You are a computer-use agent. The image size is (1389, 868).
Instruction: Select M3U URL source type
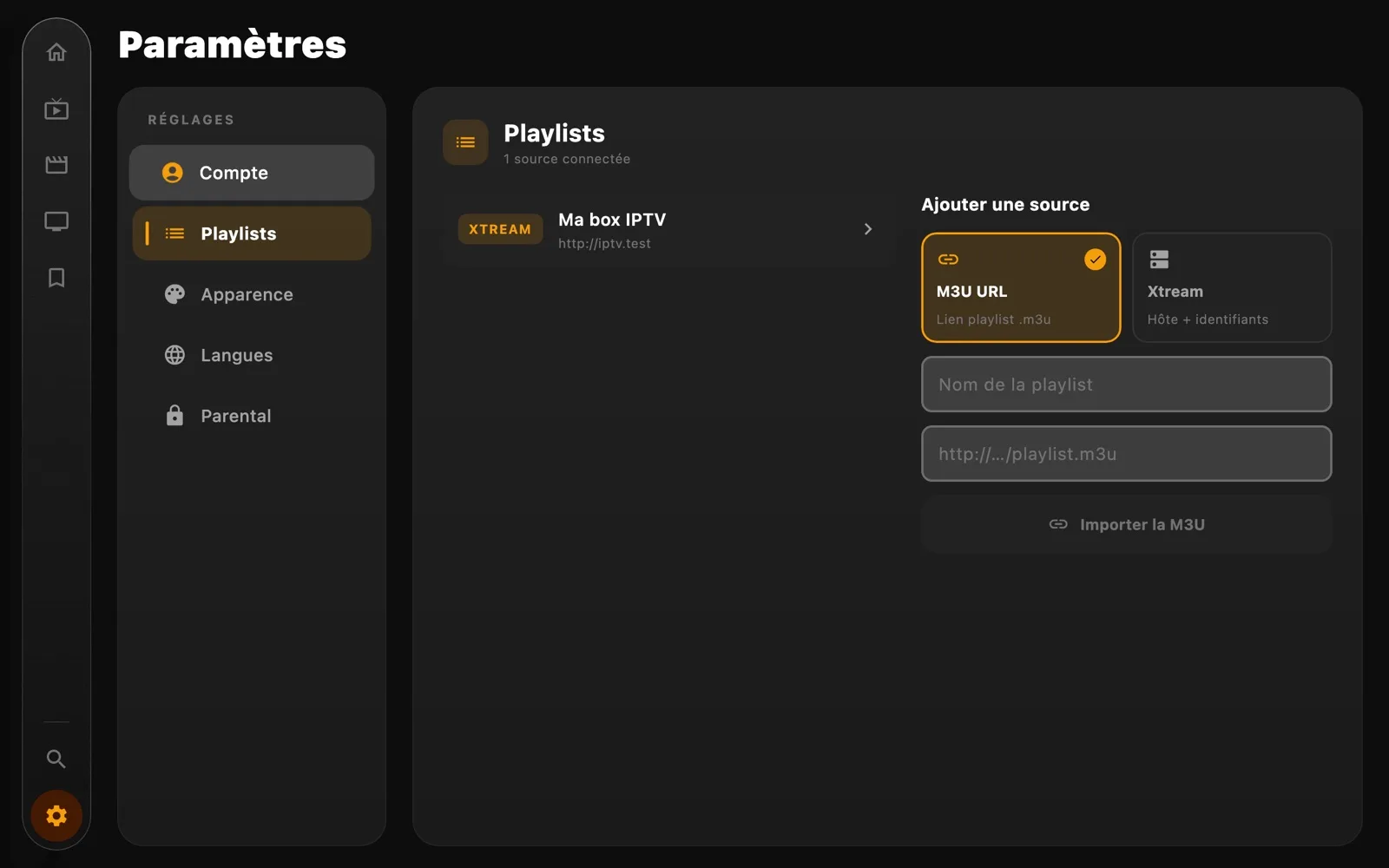click(x=1021, y=287)
